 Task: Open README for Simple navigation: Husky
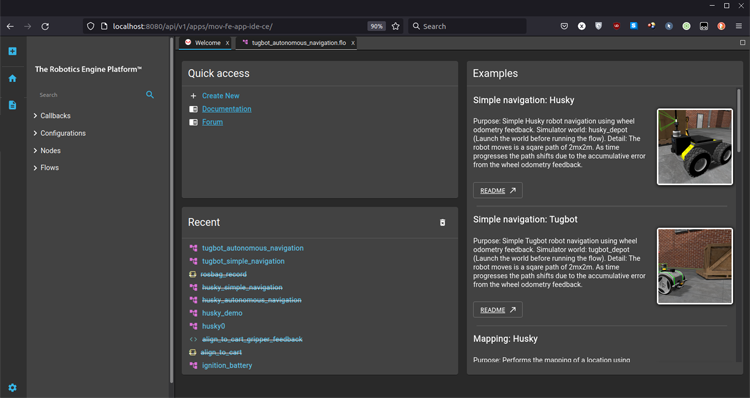(497, 190)
